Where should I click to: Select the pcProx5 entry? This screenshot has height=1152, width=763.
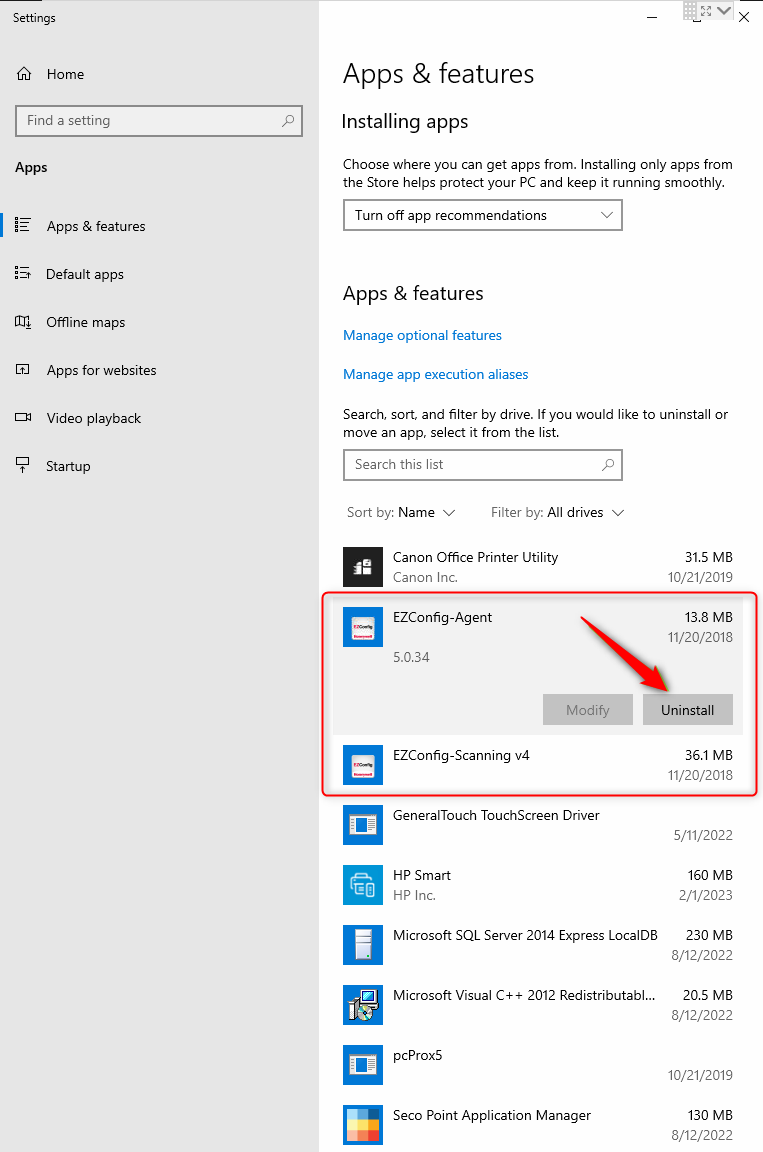pos(538,1065)
